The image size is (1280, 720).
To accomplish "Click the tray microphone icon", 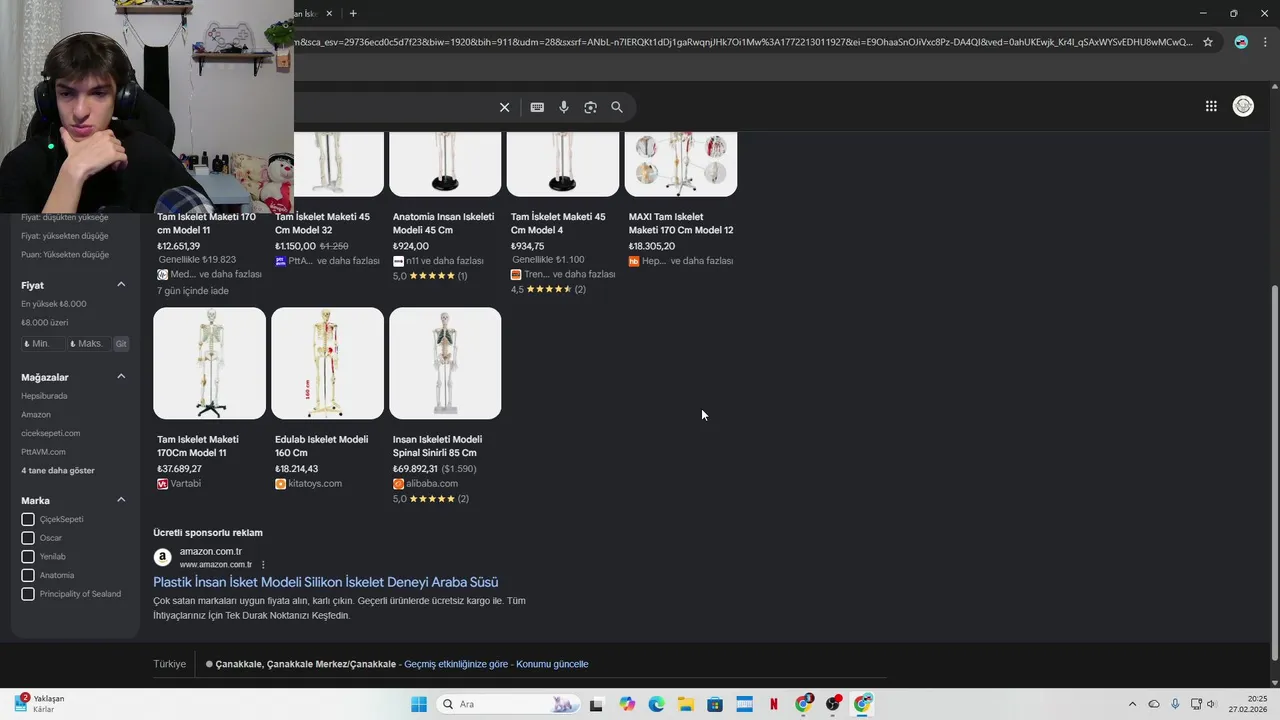I will click(1175, 704).
